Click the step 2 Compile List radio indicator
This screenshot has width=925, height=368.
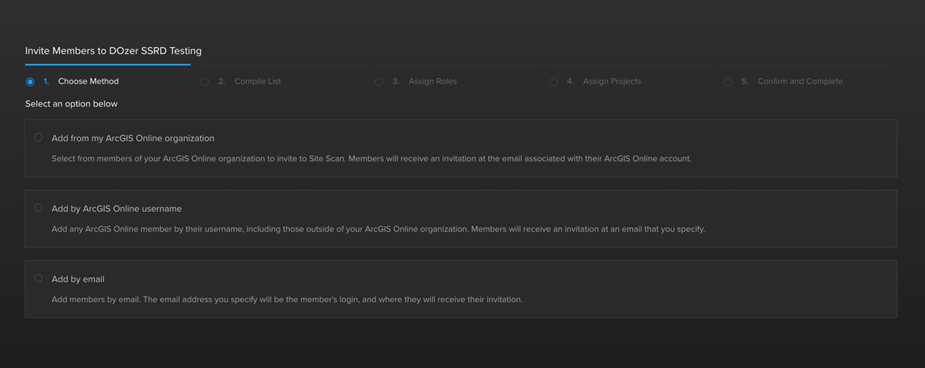coord(205,82)
